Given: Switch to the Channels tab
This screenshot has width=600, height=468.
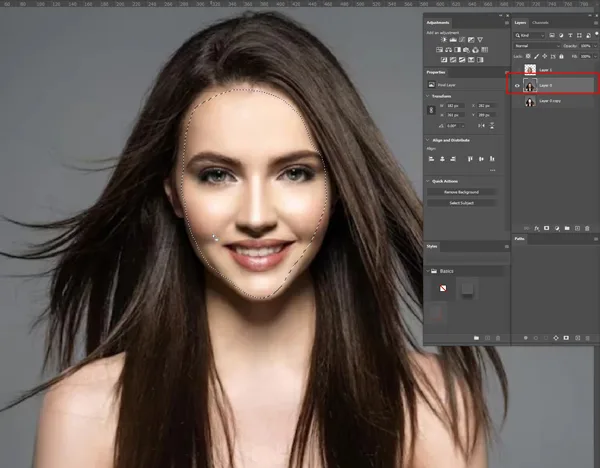Looking at the screenshot, I should [541, 22].
